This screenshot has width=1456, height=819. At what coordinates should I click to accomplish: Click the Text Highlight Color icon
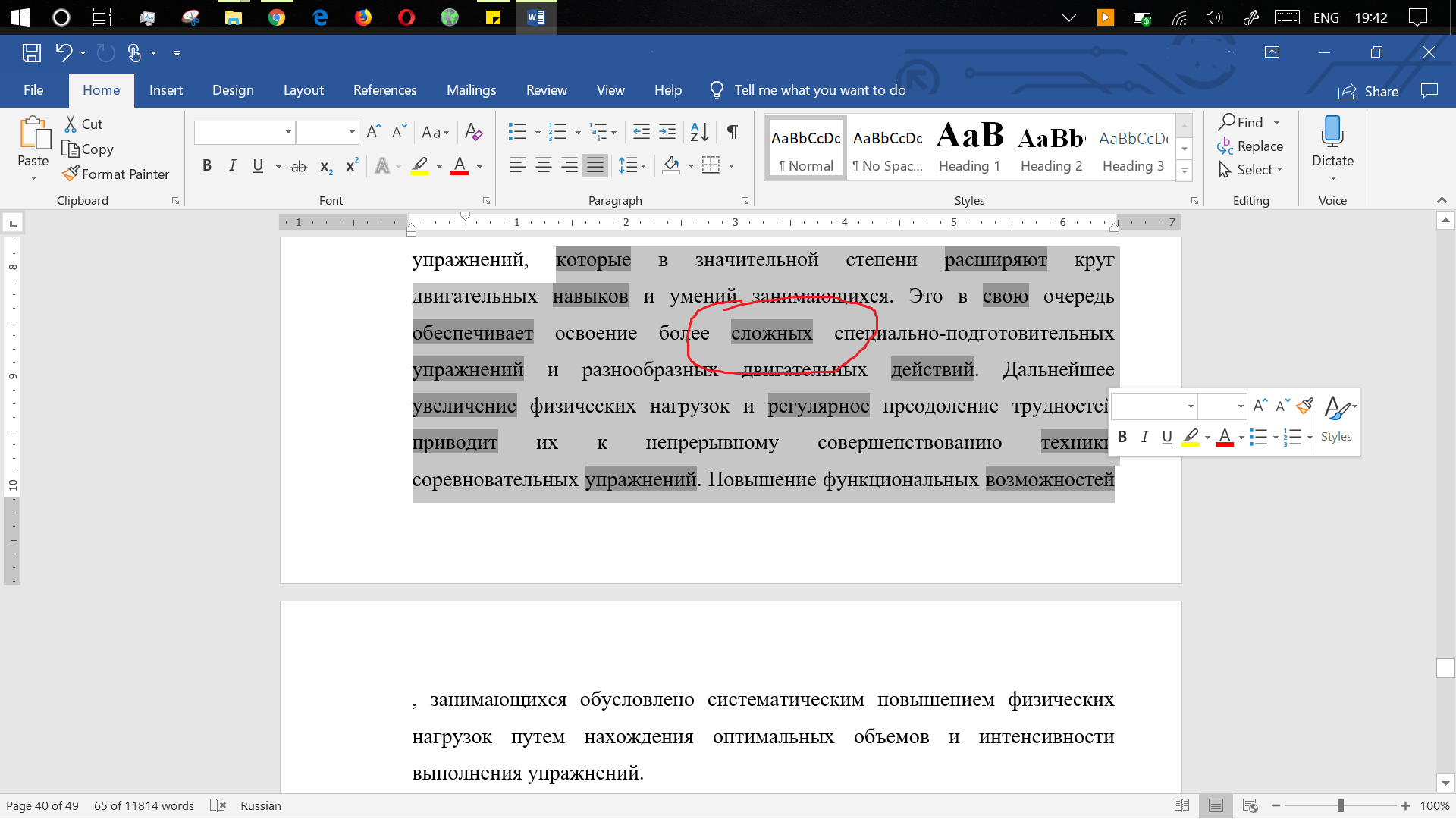[420, 166]
